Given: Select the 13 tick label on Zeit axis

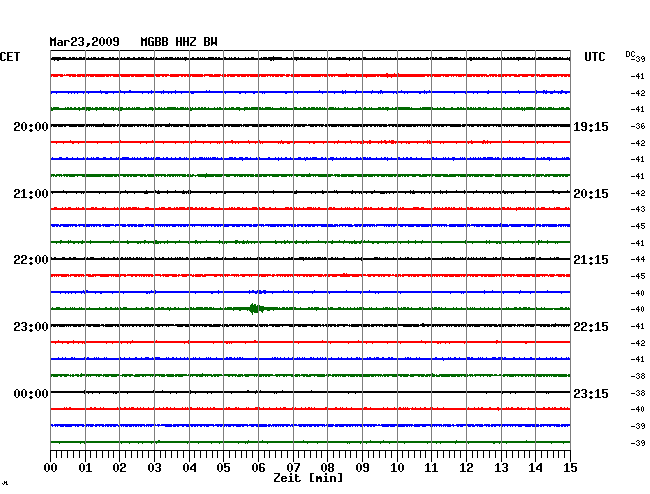Looking at the screenshot, I should [501, 467].
